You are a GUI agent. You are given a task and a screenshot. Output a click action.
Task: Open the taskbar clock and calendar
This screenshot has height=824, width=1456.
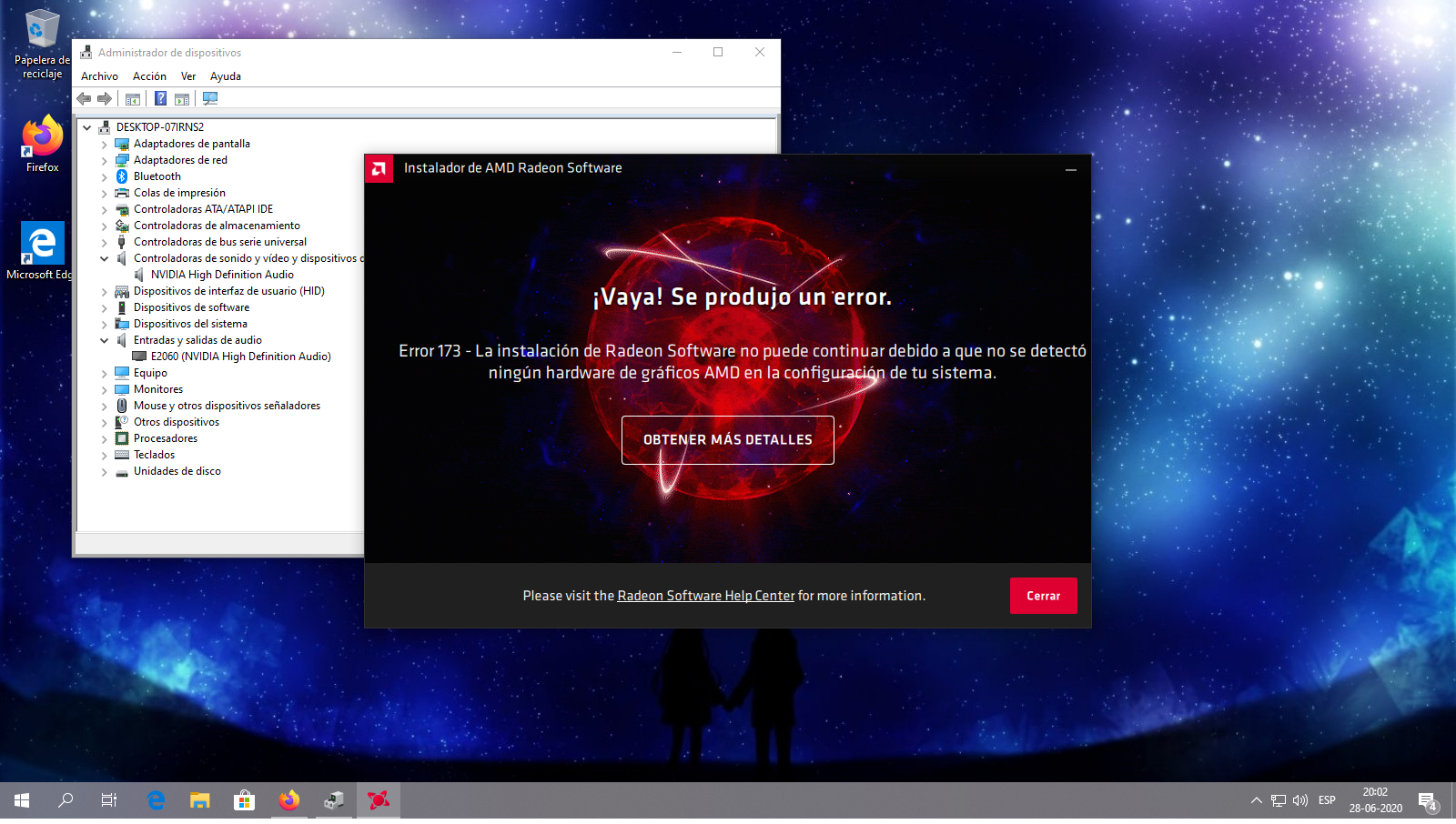(1375, 800)
